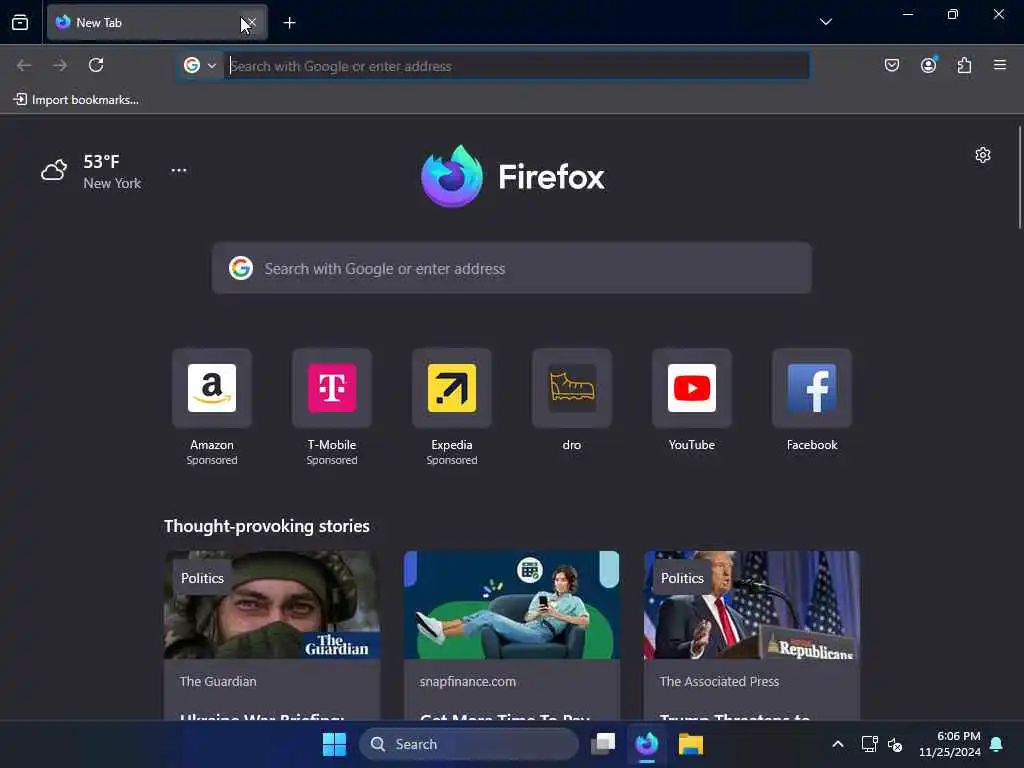Select the New Tab tab
Image resolution: width=1024 pixels, height=768 pixels.
[157, 22]
